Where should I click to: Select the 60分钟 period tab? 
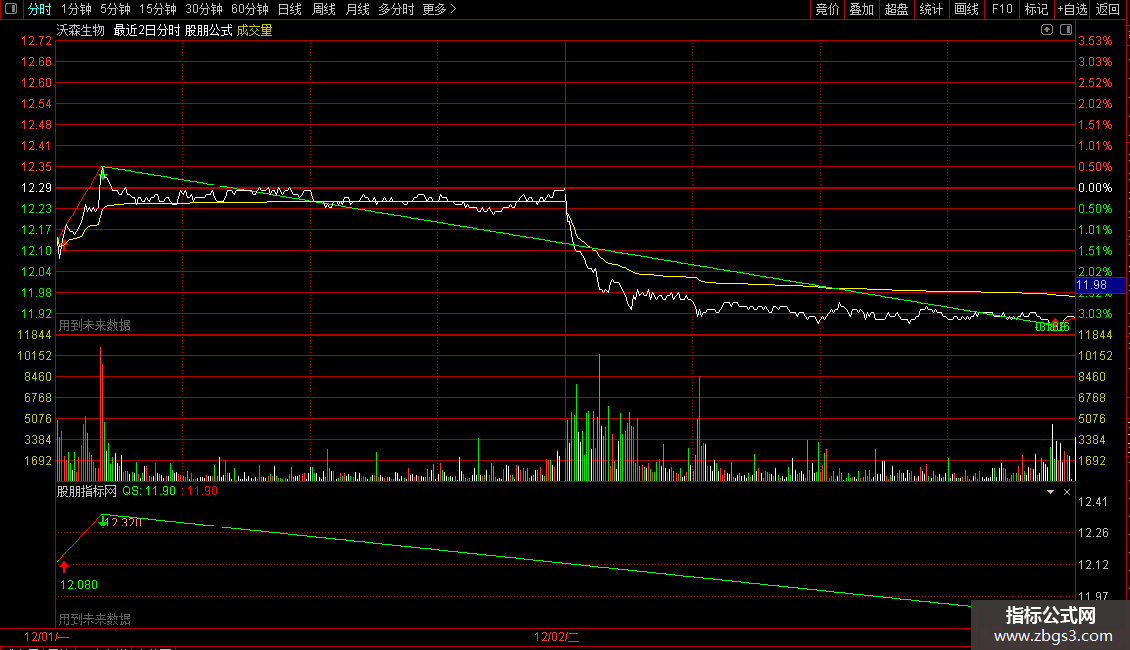tap(250, 9)
